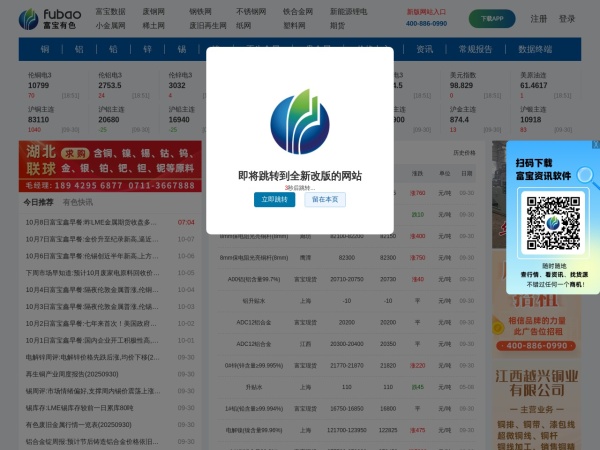
Task: Click the magnifier icon on the QR popup
Action: 586,177
